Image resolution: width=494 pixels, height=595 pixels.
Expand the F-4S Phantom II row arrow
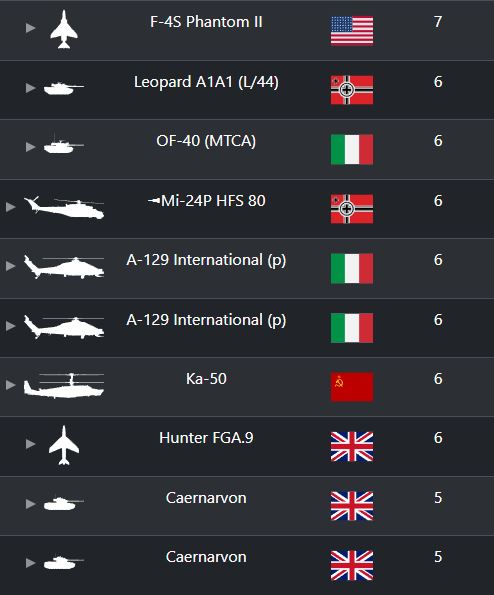click(30, 28)
